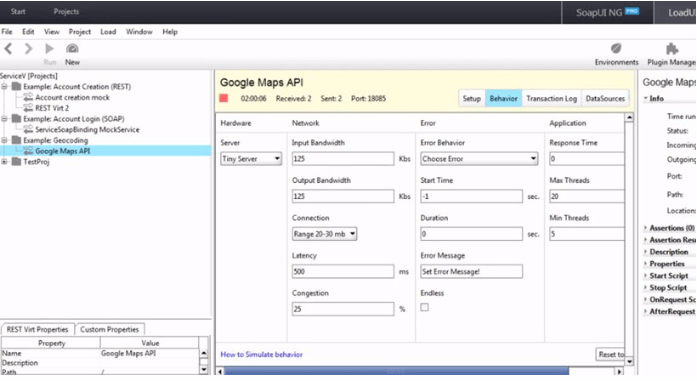
Task: Click the Start tab in top bar
Action: click(x=18, y=12)
